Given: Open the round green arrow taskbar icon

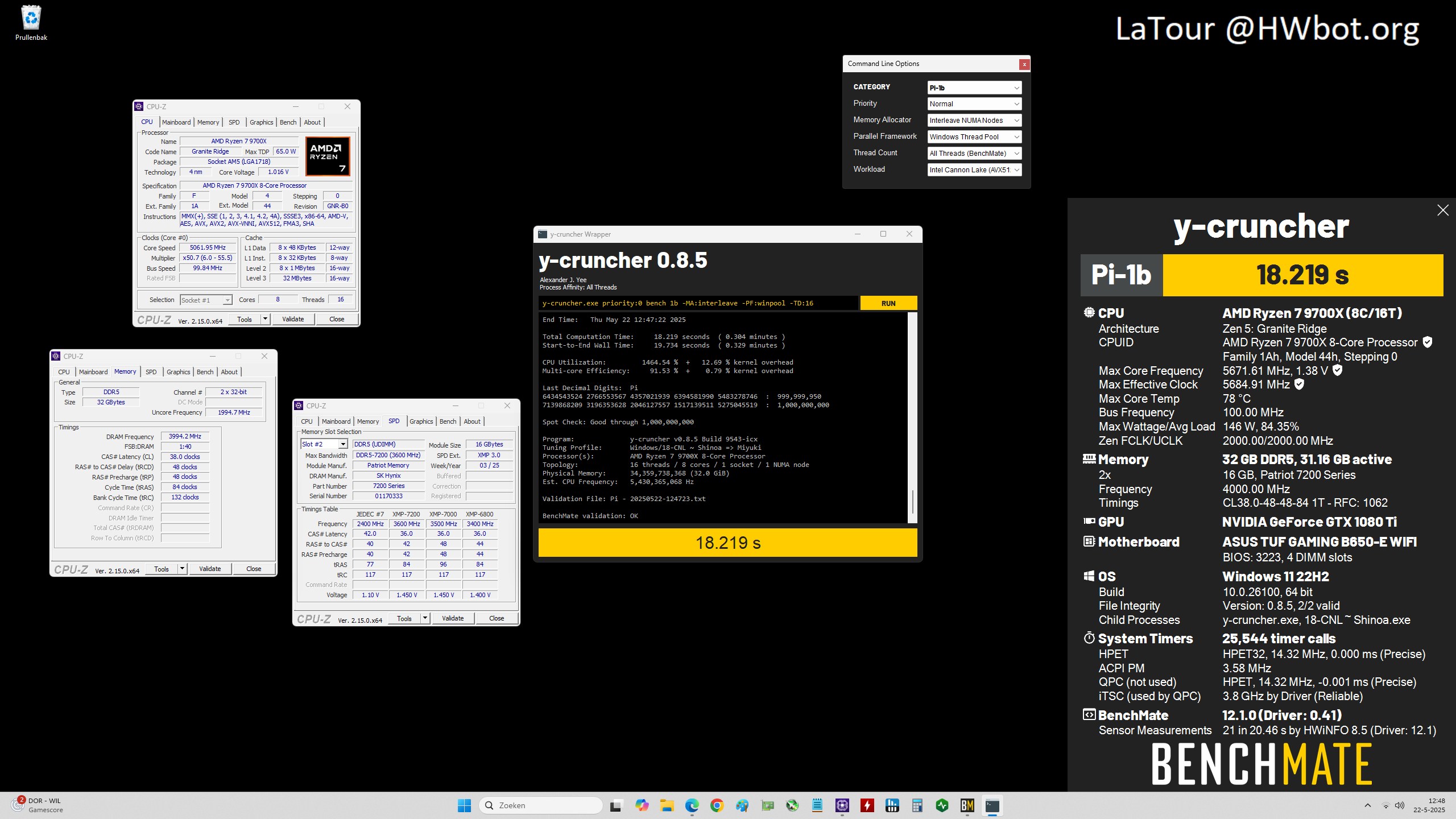Looking at the screenshot, I should point(792,805).
